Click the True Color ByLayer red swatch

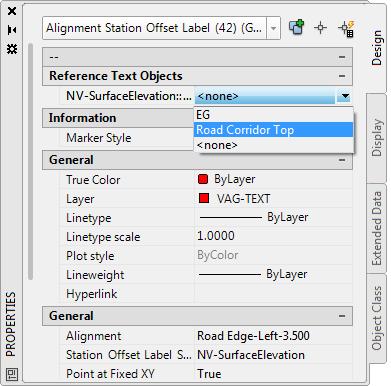[x=203, y=179]
